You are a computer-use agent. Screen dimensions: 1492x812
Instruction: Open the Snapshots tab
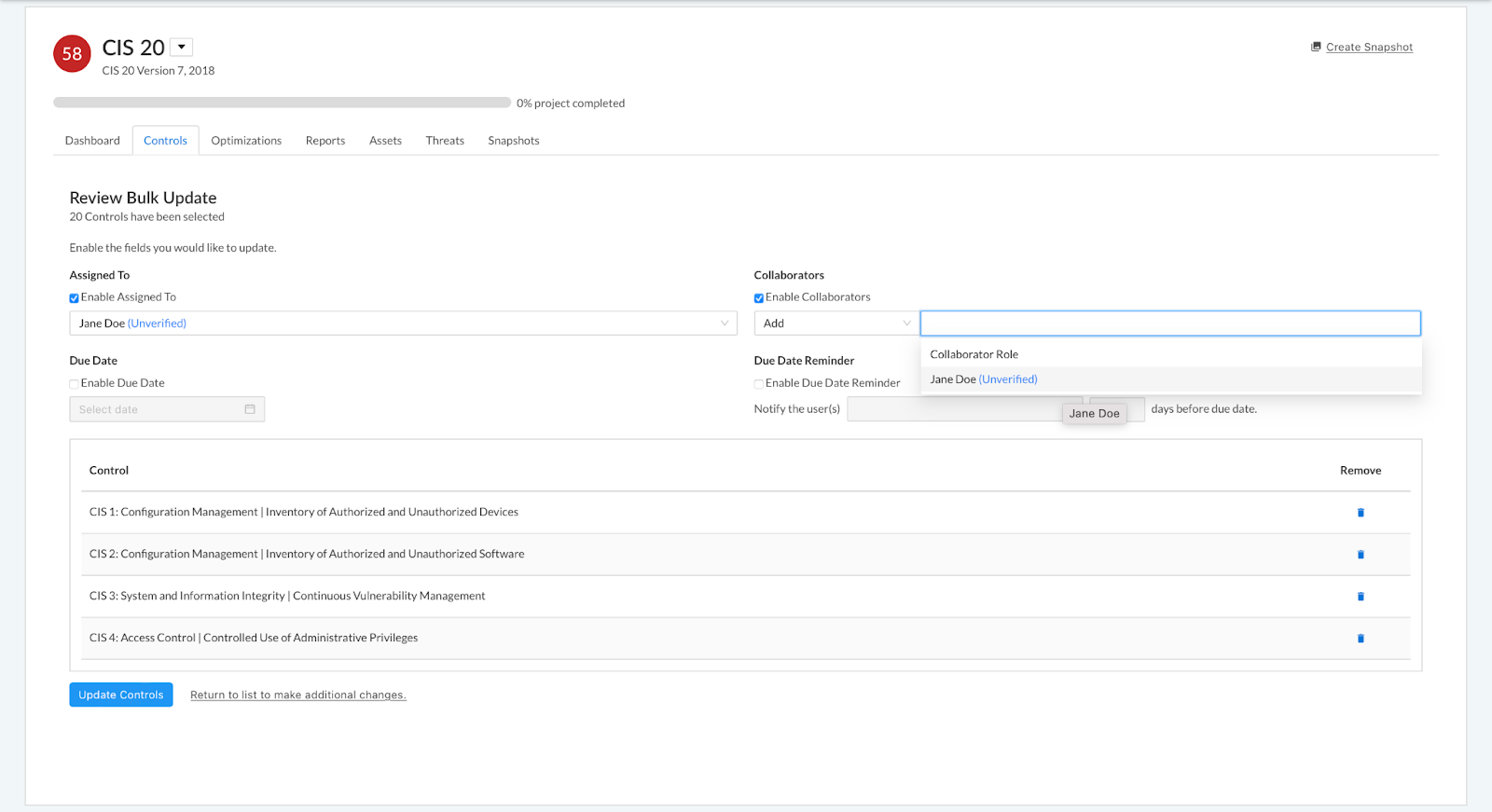pos(514,141)
